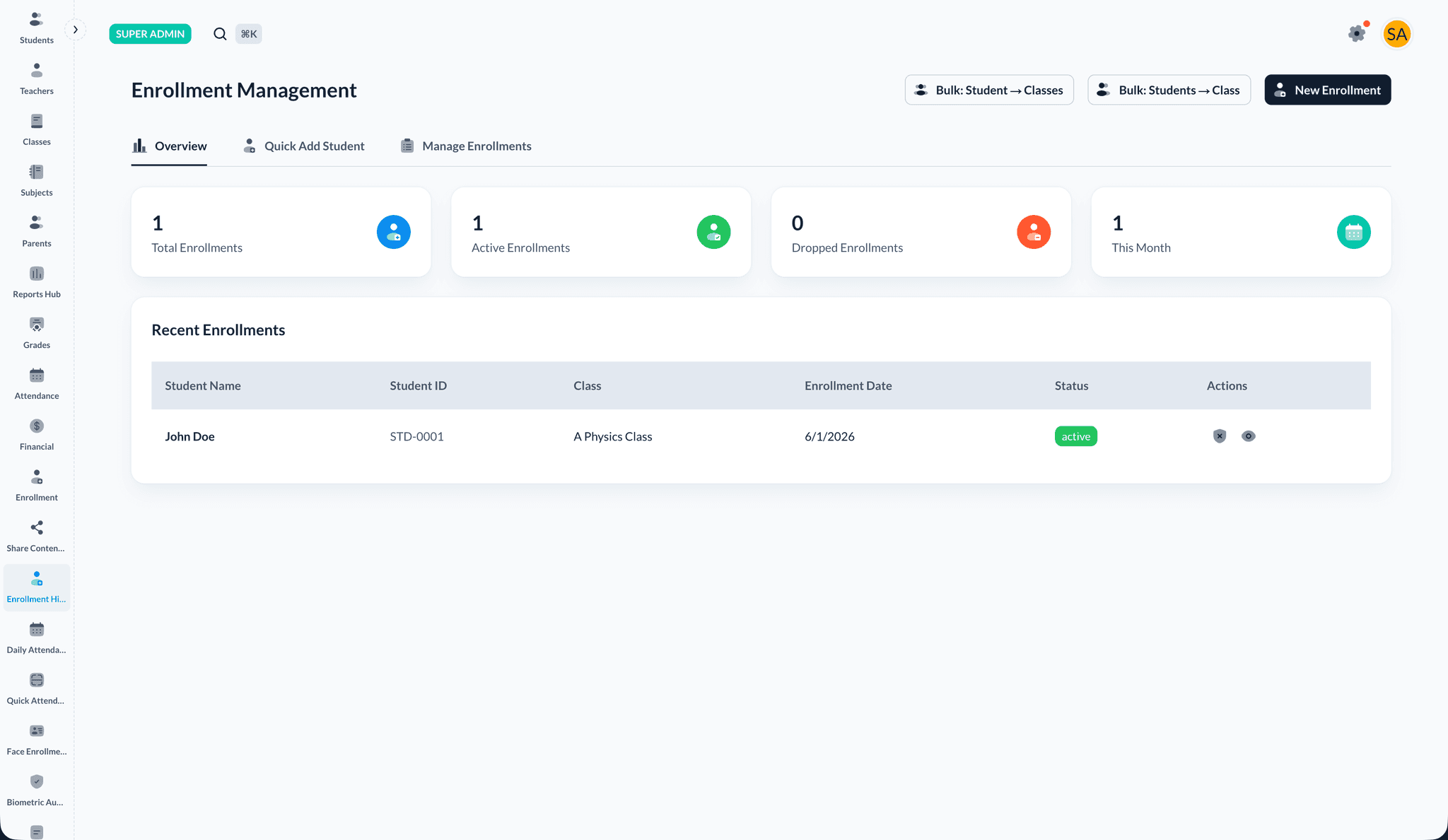The height and width of the screenshot is (840, 1448).
Task: Open Share Content in sidebar
Action: click(37, 537)
